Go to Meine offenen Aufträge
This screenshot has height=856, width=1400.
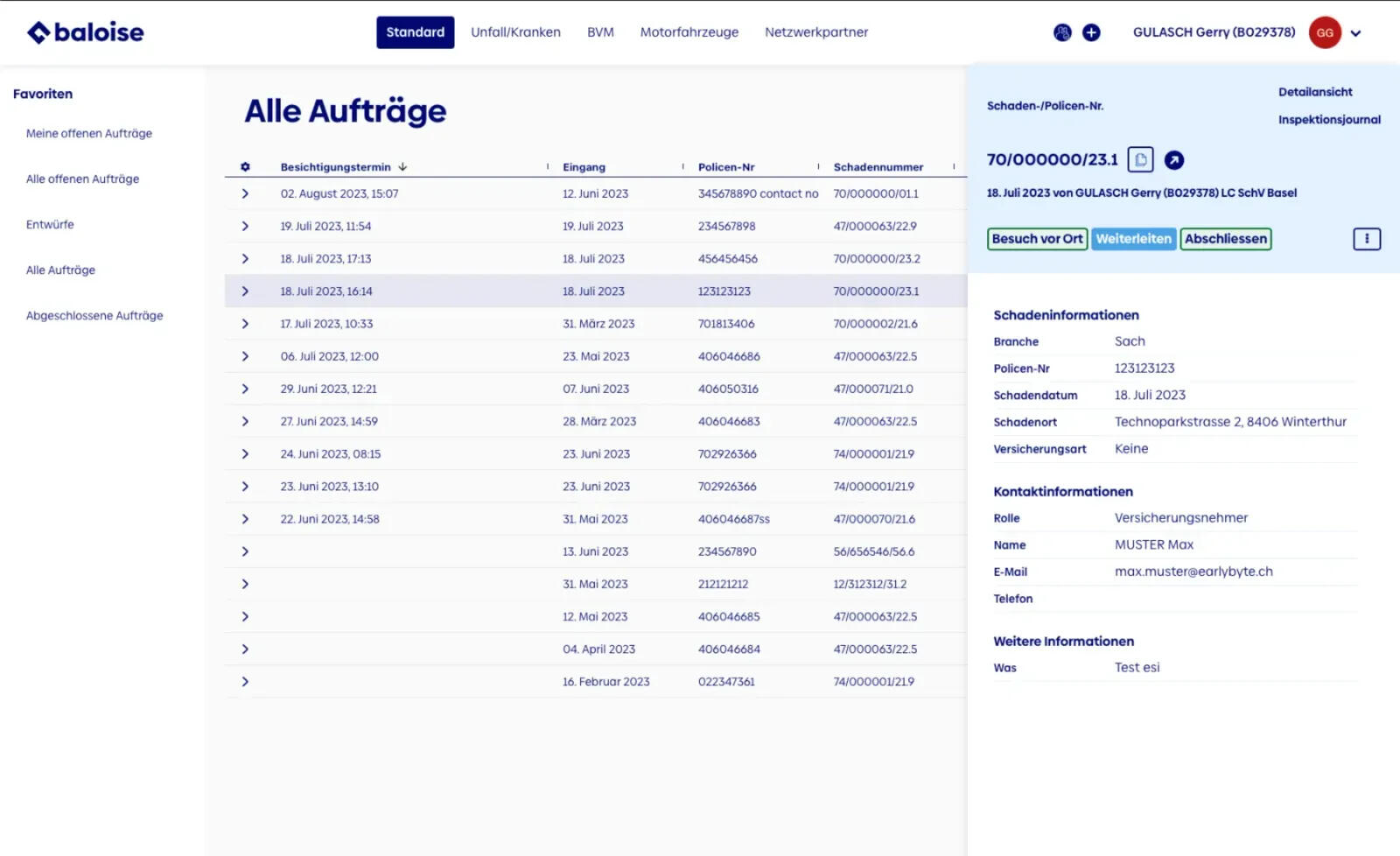[89, 134]
